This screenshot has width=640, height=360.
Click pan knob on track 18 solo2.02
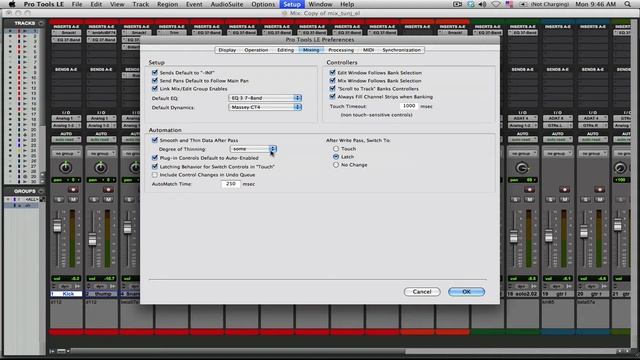522,168
